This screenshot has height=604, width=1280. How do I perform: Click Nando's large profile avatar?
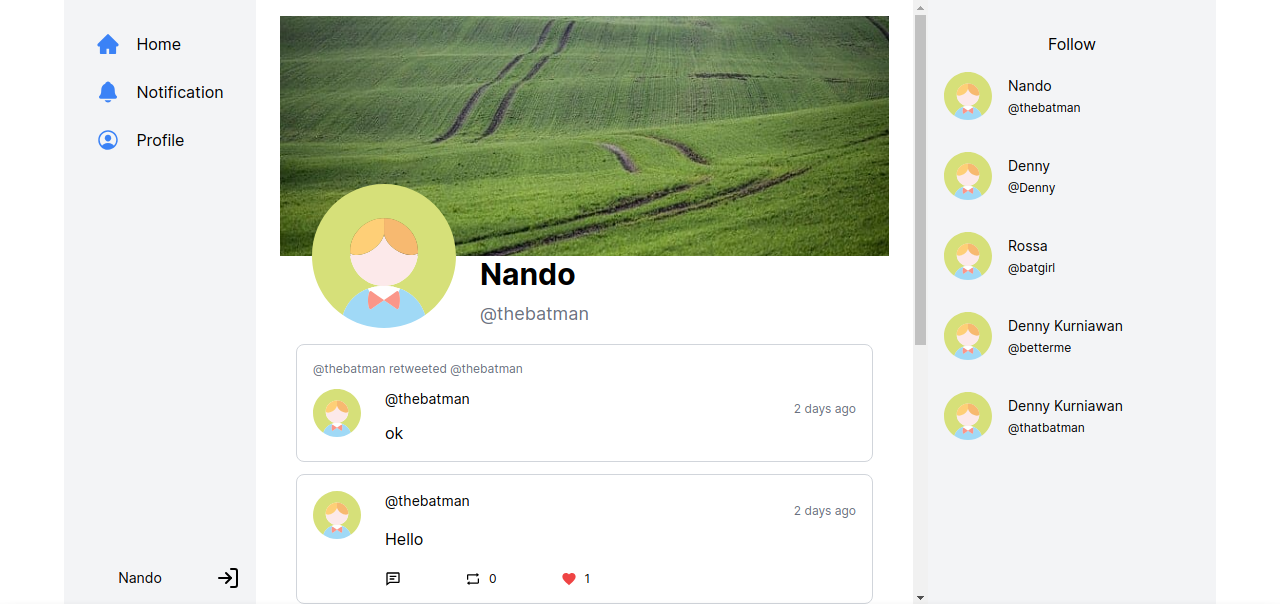pos(384,256)
